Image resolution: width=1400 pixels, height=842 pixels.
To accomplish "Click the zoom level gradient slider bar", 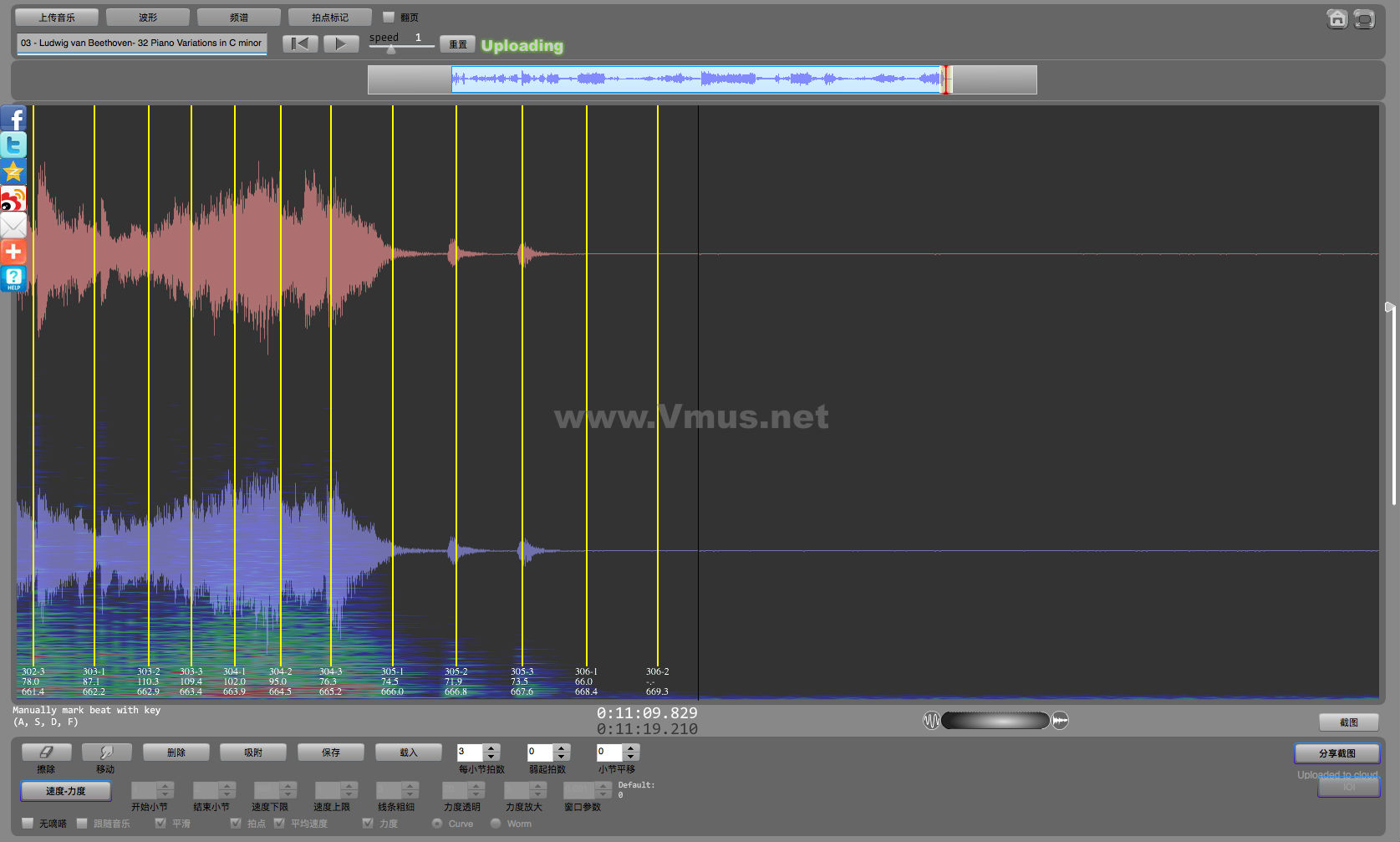I will [x=995, y=721].
